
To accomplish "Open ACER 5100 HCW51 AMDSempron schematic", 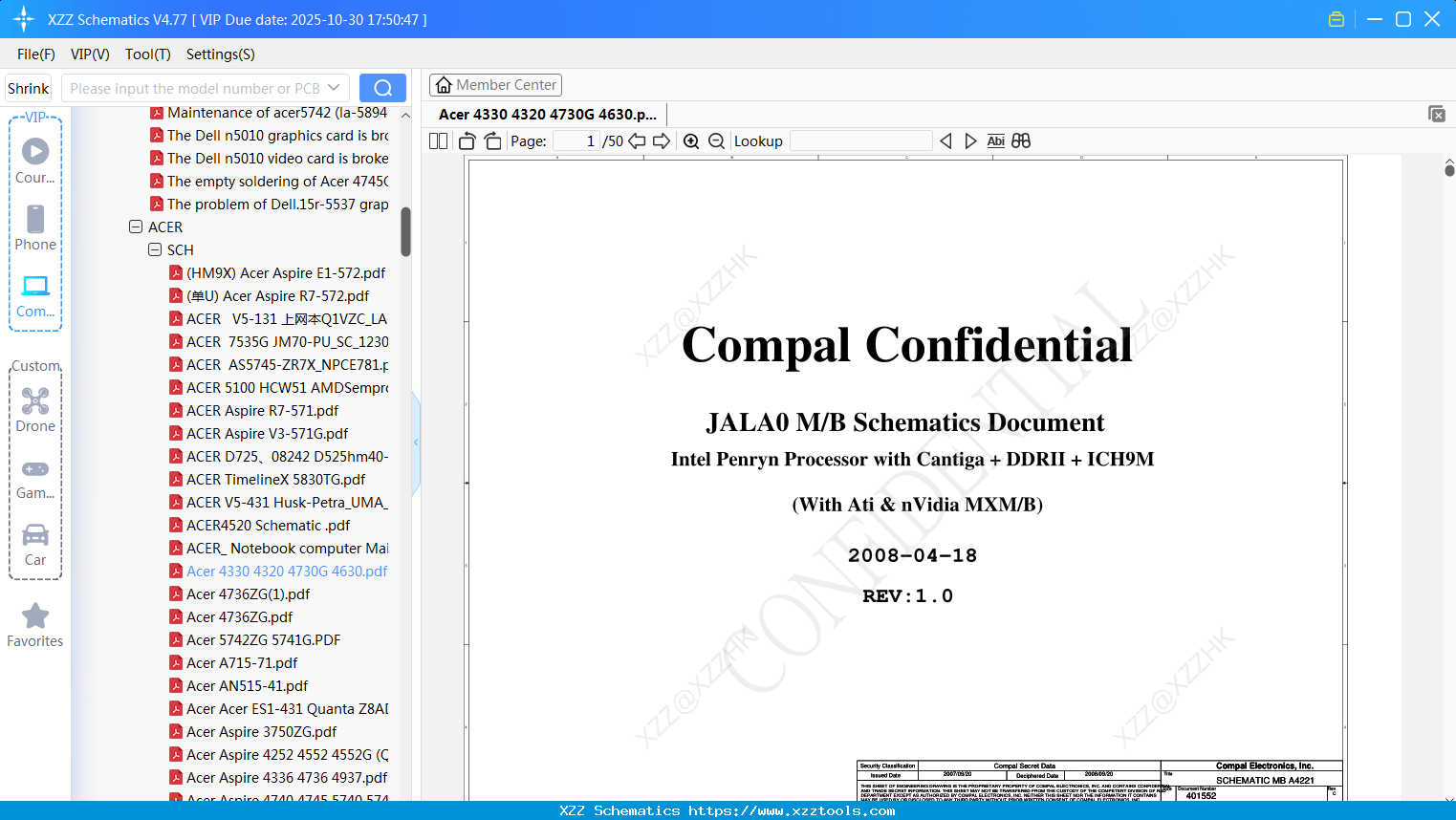I will click(x=287, y=388).
